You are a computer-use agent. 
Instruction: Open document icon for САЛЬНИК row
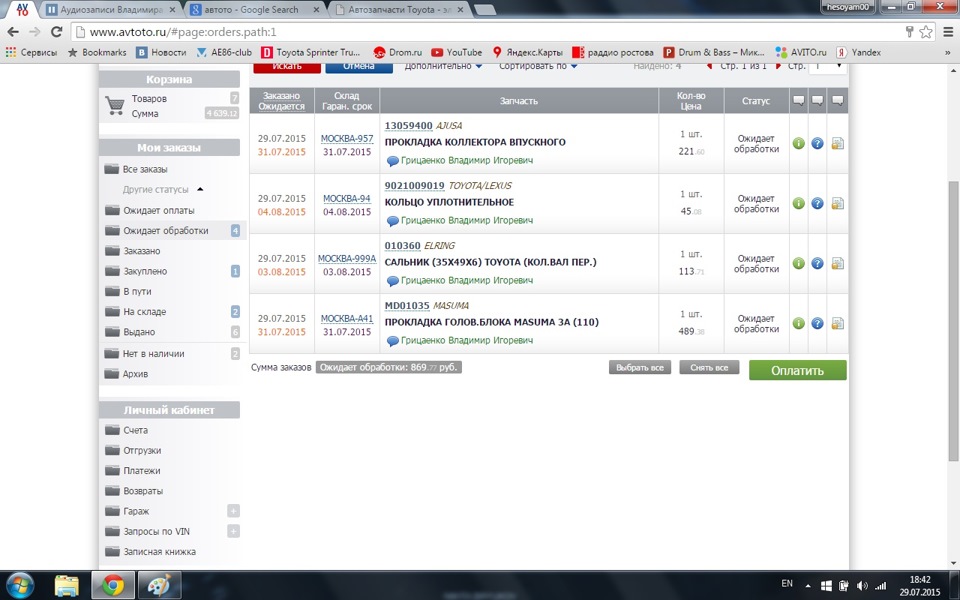(838, 263)
